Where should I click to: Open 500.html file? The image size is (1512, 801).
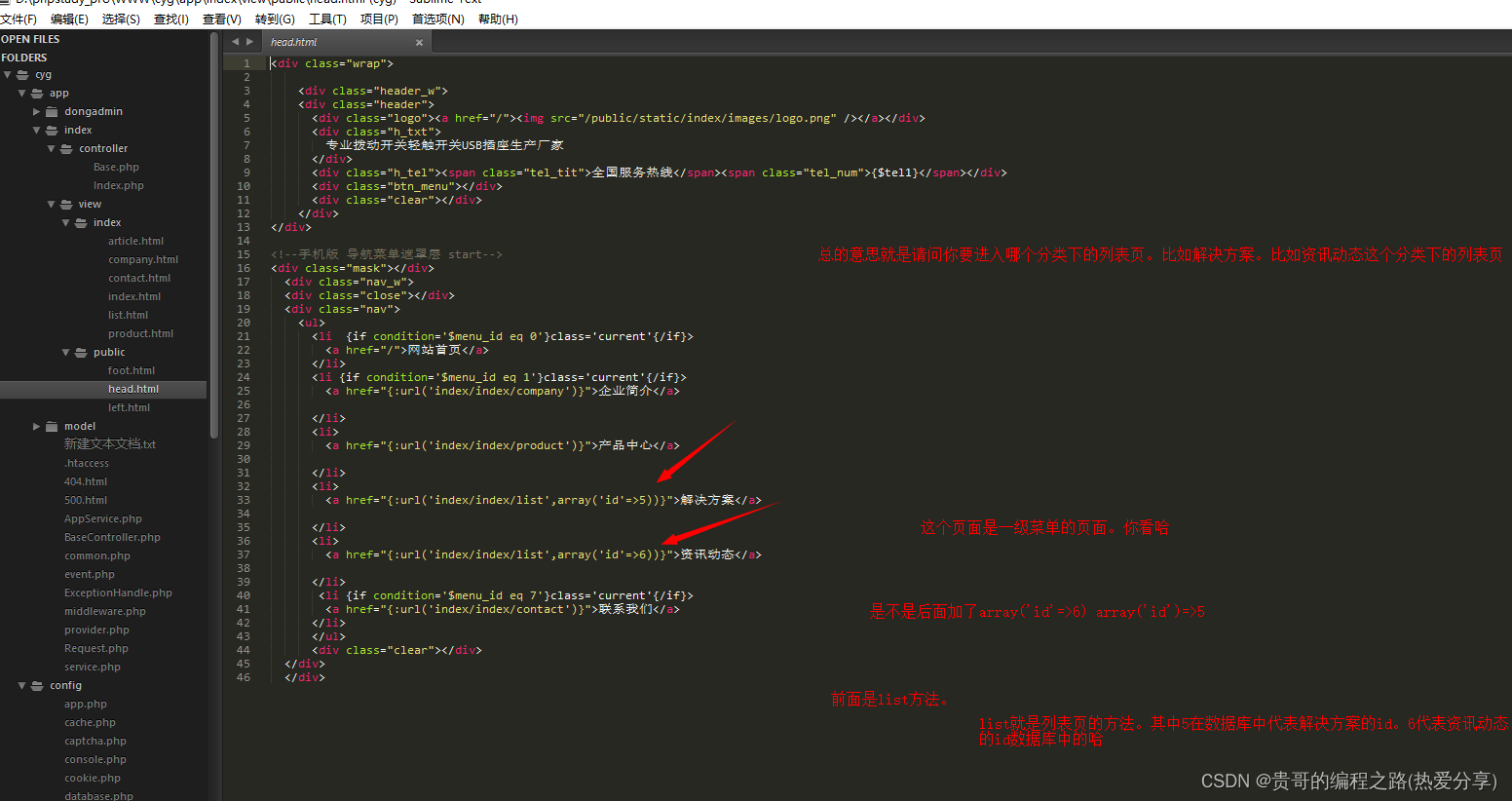pyautogui.click(x=86, y=501)
